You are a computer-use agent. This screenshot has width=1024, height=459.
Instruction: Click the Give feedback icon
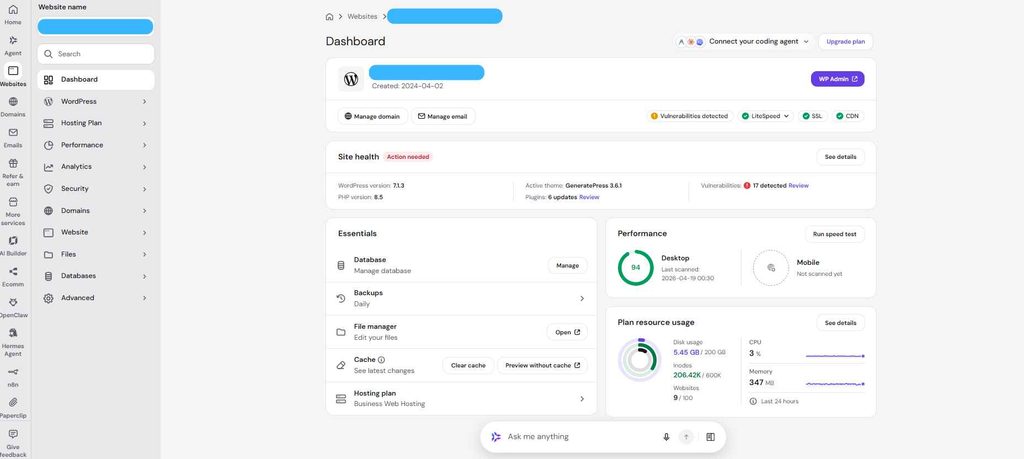13,434
